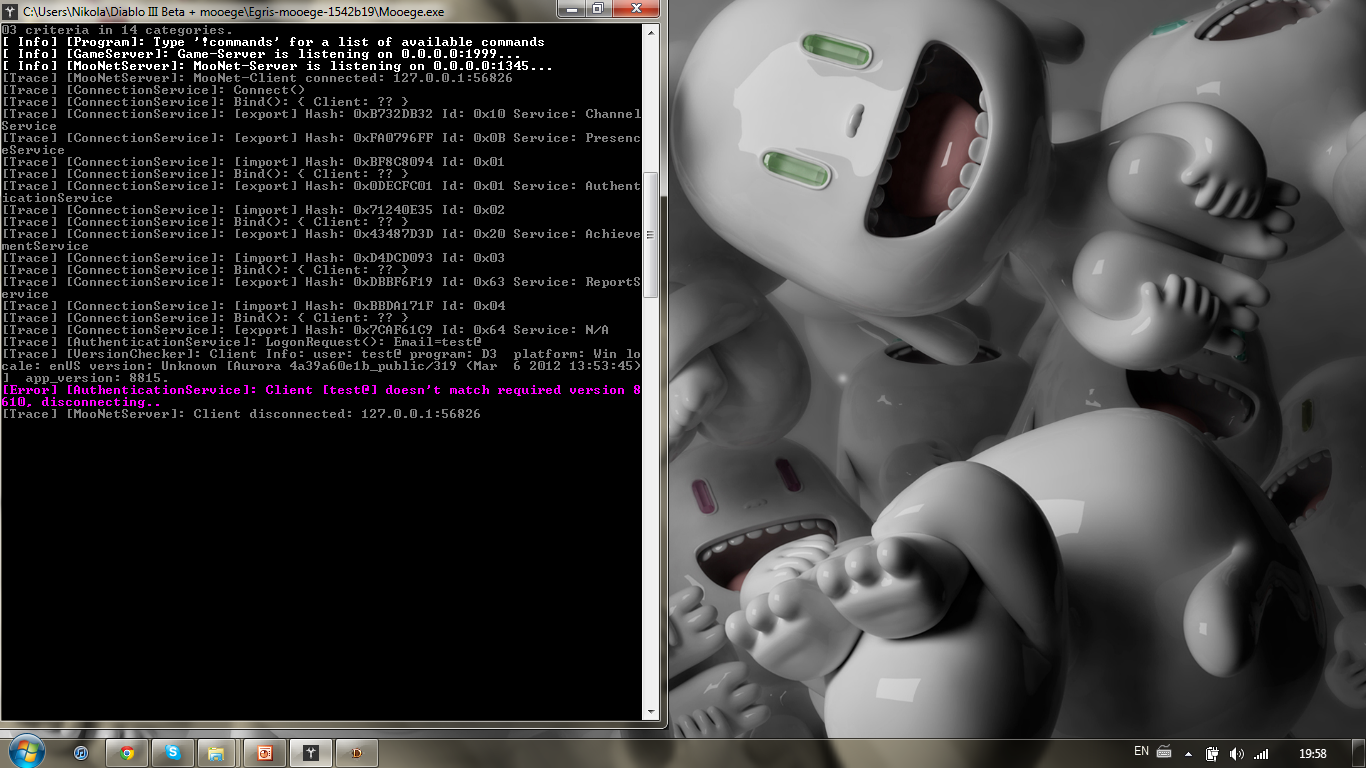The image size is (1366, 768).
Task: Open the on-screen keyboard tray icon
Action: [1164, 752]
